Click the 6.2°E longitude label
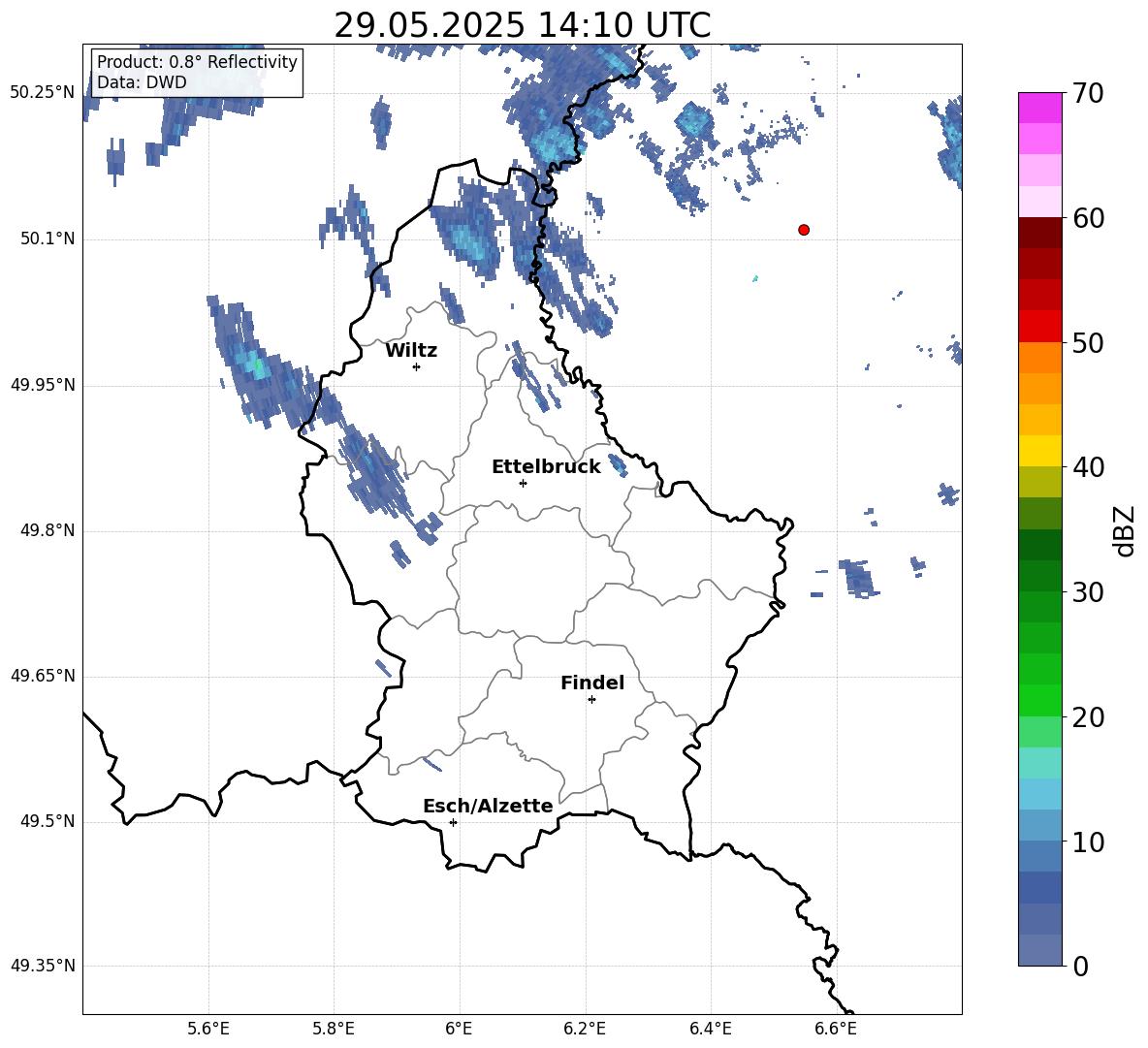1148x1048 pixels. click(x=585, y=1029)
